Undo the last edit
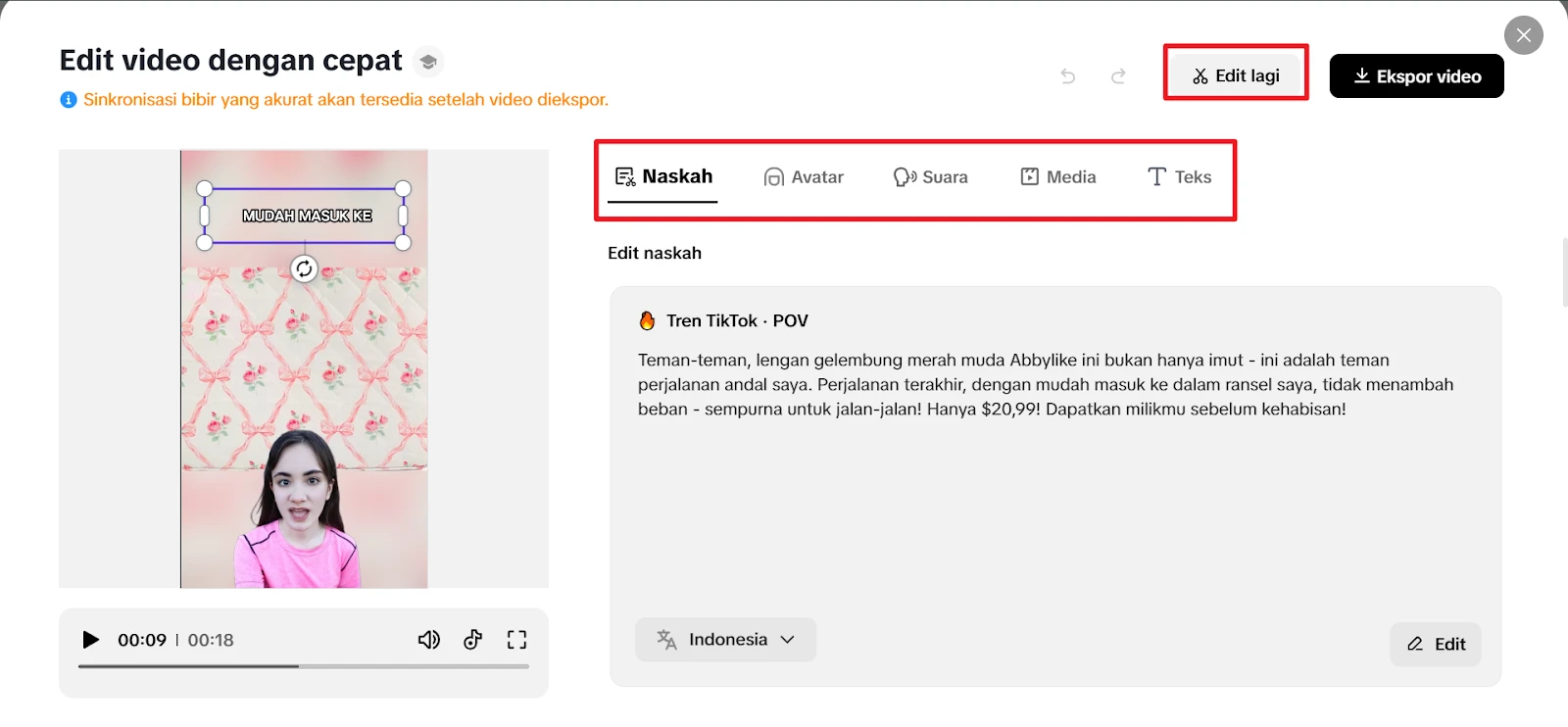1568x727 pixels. pyautogui.click(x=1068, y=76)
